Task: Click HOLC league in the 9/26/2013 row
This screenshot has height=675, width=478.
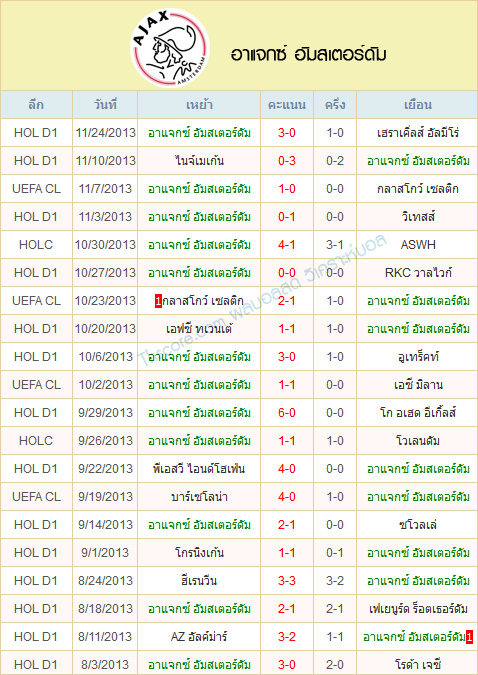Action: click(36, 440)
